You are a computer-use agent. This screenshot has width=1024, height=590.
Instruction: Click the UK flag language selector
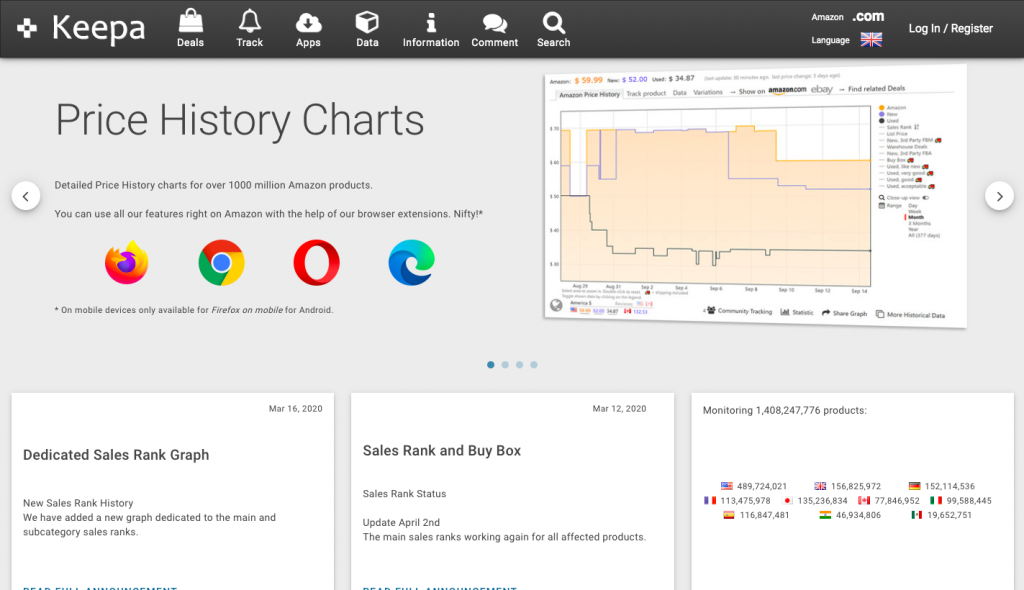871,40
